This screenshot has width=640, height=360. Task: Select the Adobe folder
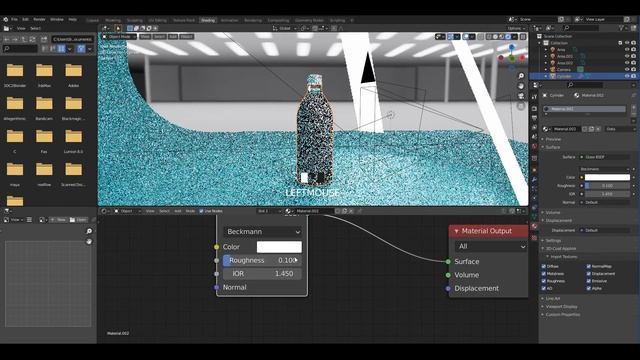pyautogui.click(x=73, y=75)
